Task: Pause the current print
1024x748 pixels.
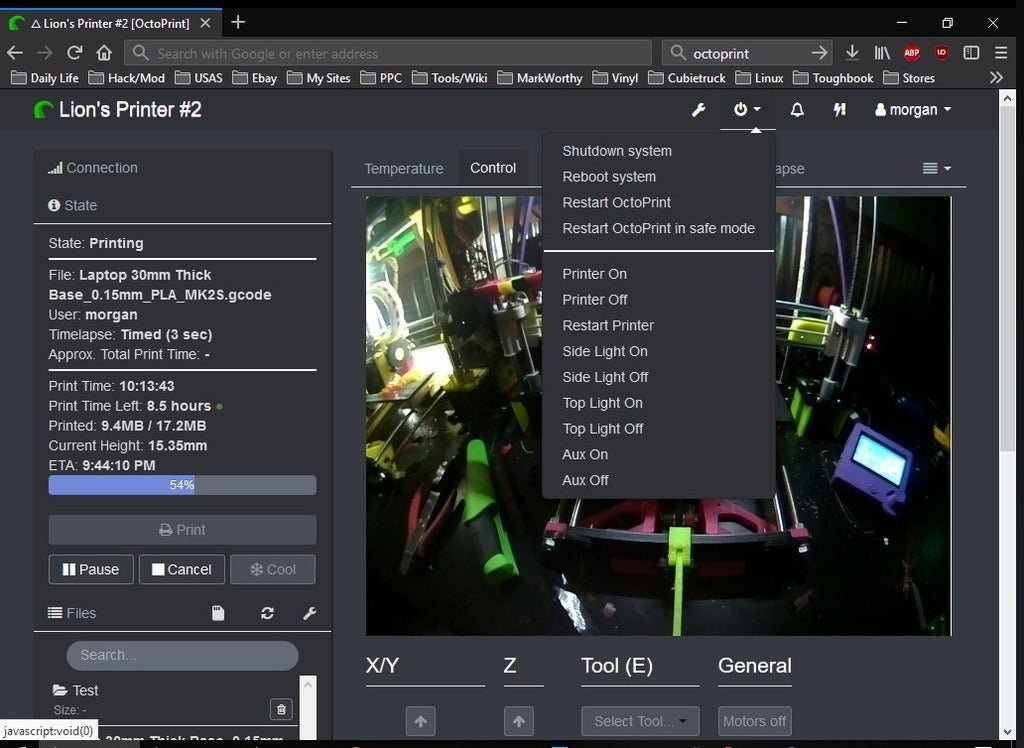Action: pos(91,569)
